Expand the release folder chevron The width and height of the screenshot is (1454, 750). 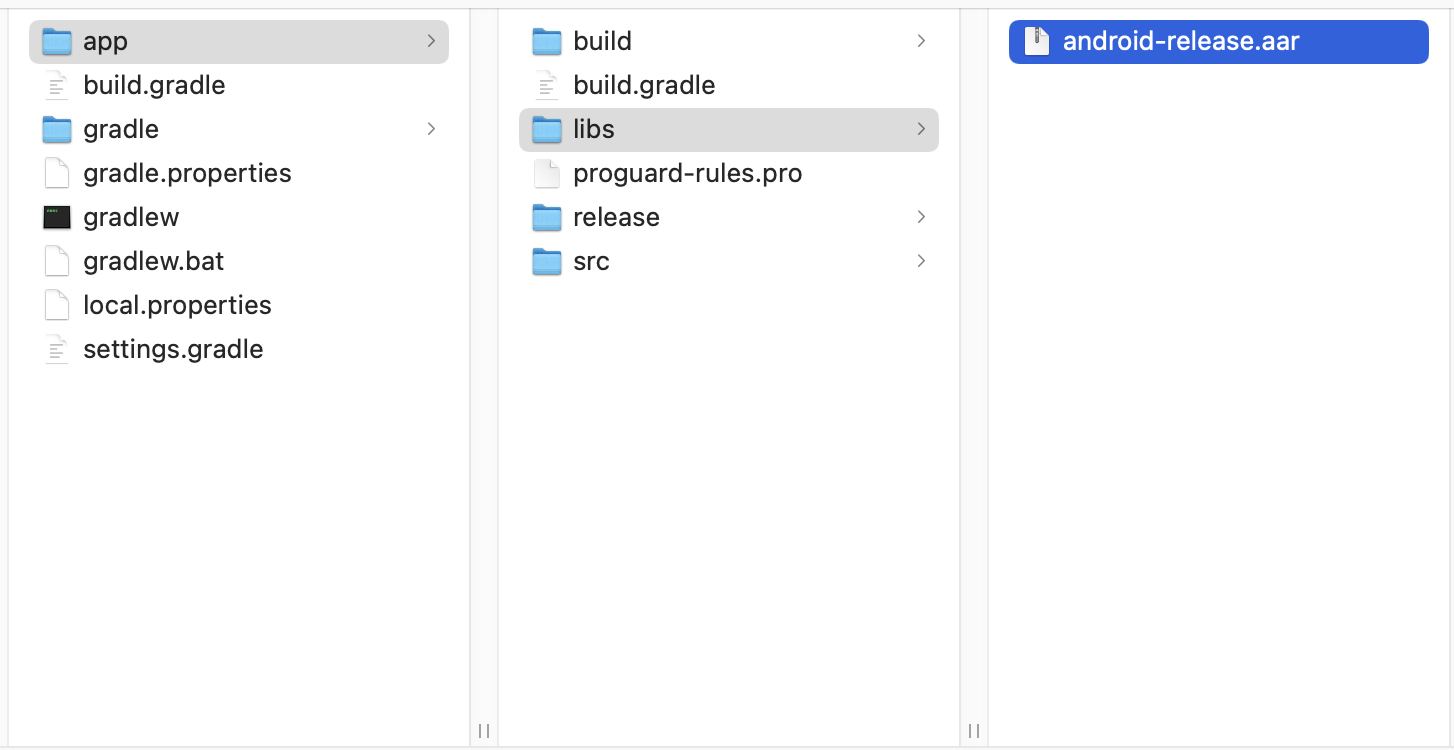click(921, 217)
